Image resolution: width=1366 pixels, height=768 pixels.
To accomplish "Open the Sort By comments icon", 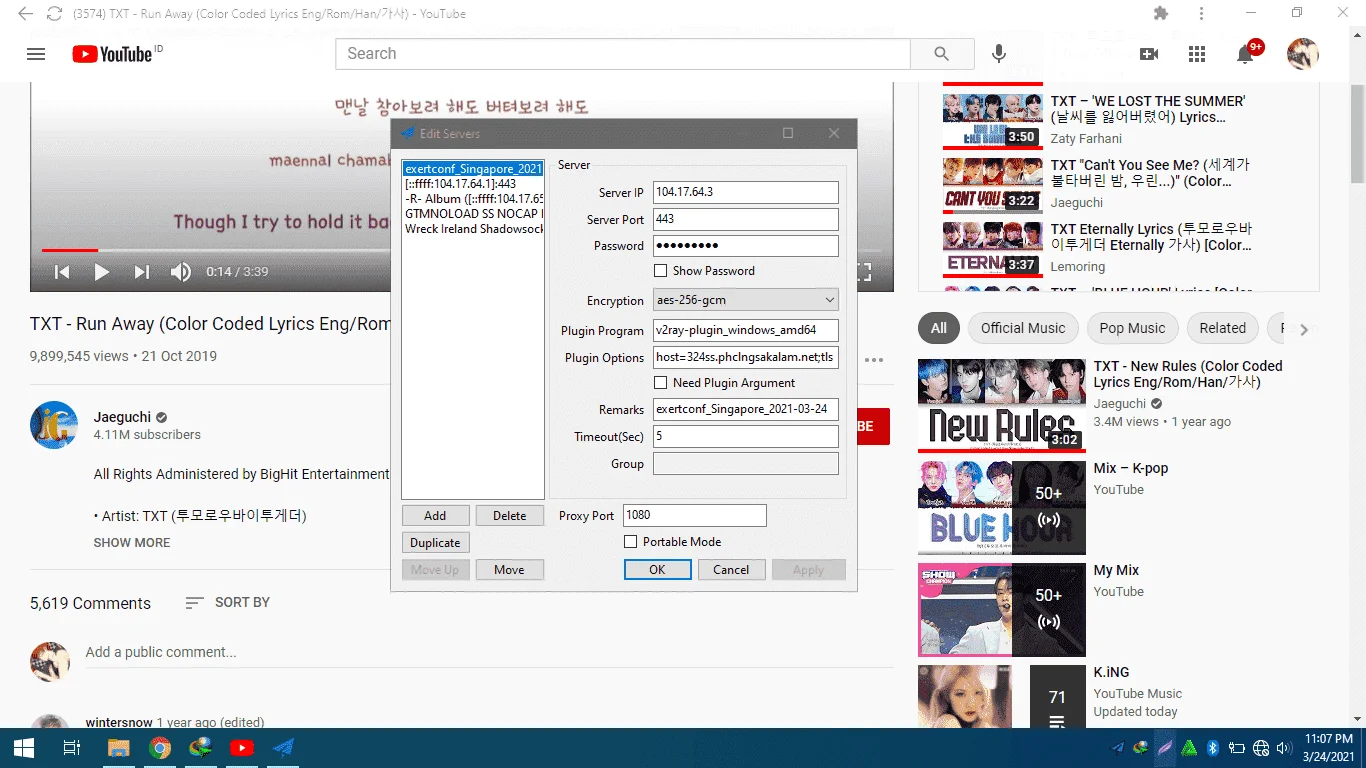I will (195, 603).
